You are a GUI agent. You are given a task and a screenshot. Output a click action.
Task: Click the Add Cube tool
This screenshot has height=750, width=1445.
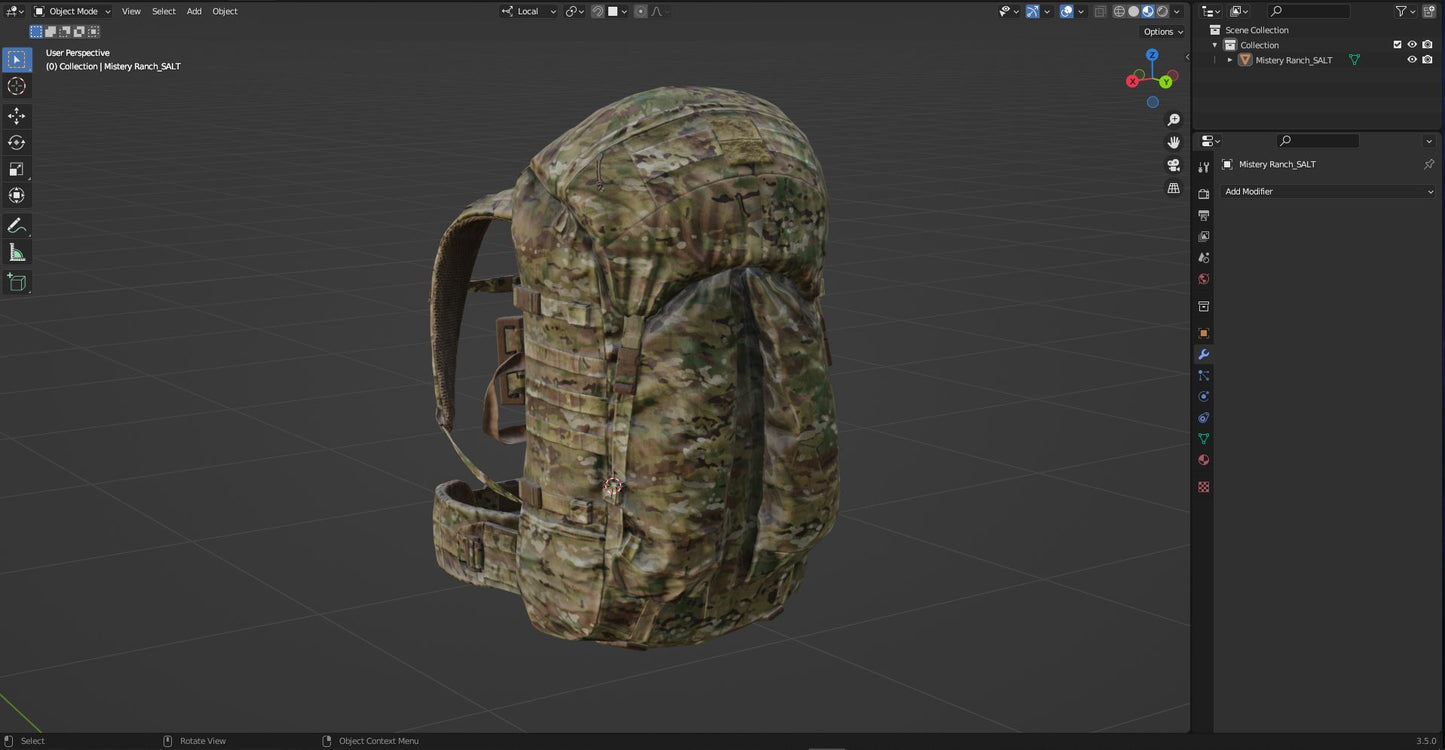[x=16, y=283]
